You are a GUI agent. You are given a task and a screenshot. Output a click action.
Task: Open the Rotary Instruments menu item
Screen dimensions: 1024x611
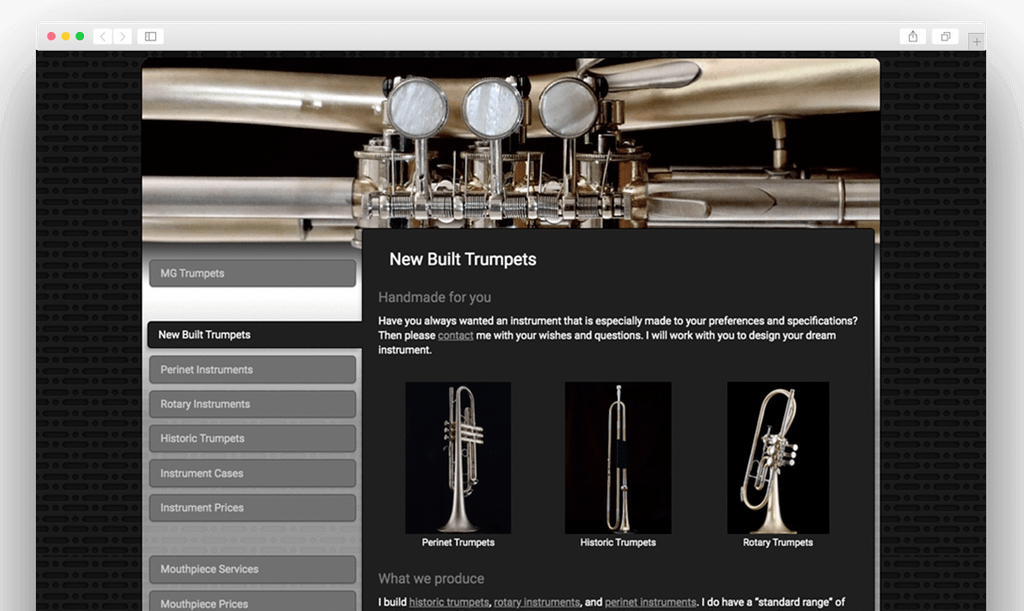click(252, 404)
